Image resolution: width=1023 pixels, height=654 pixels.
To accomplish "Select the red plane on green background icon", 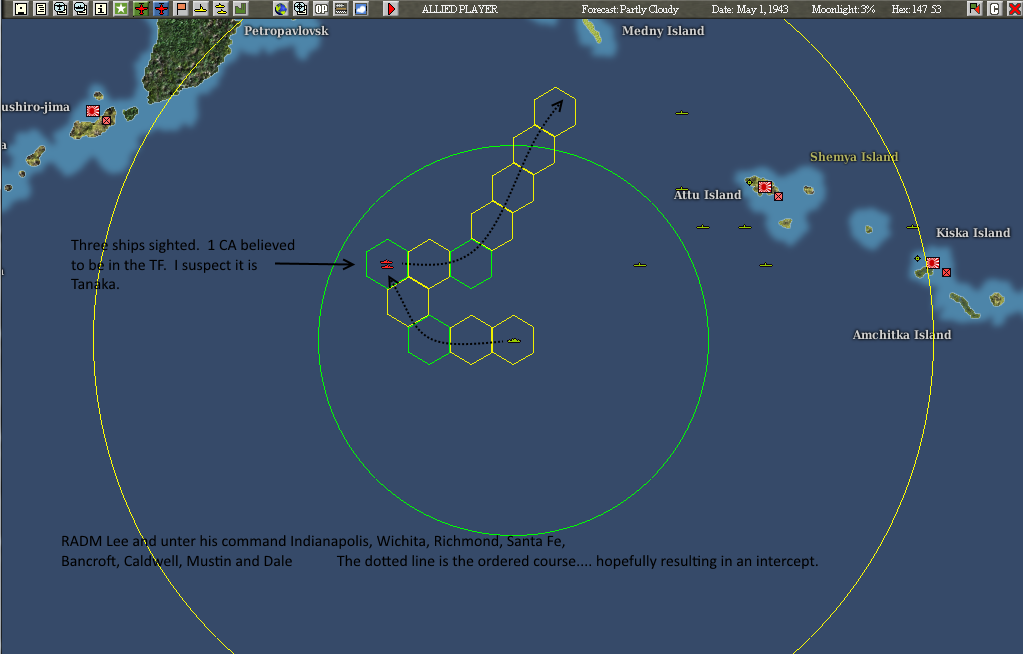I will 141,8.
